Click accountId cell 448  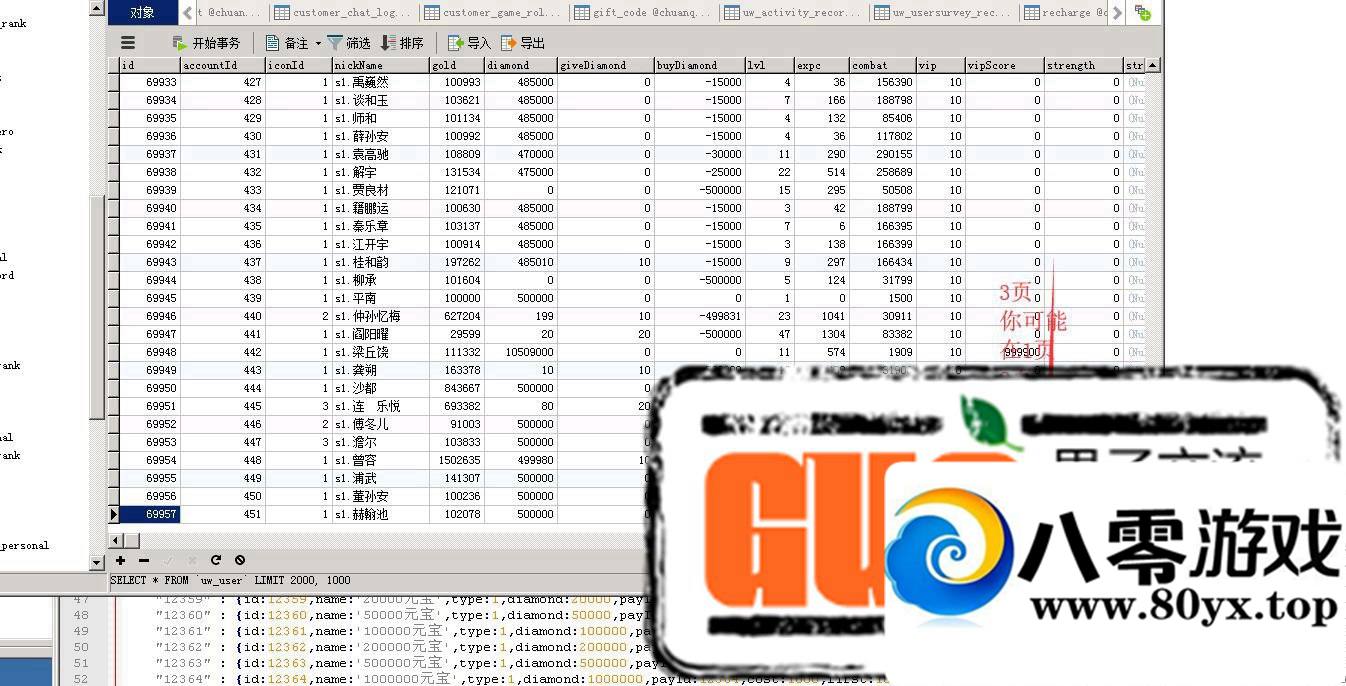pyautogui.click(x=223, y=460)
